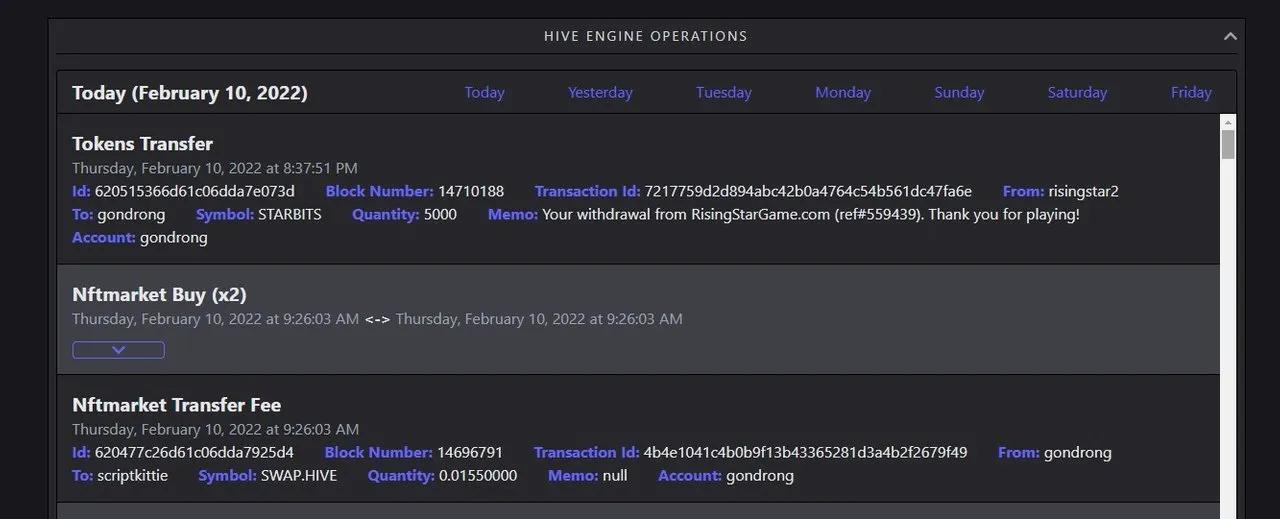Click the memo value null

(615, 475)
